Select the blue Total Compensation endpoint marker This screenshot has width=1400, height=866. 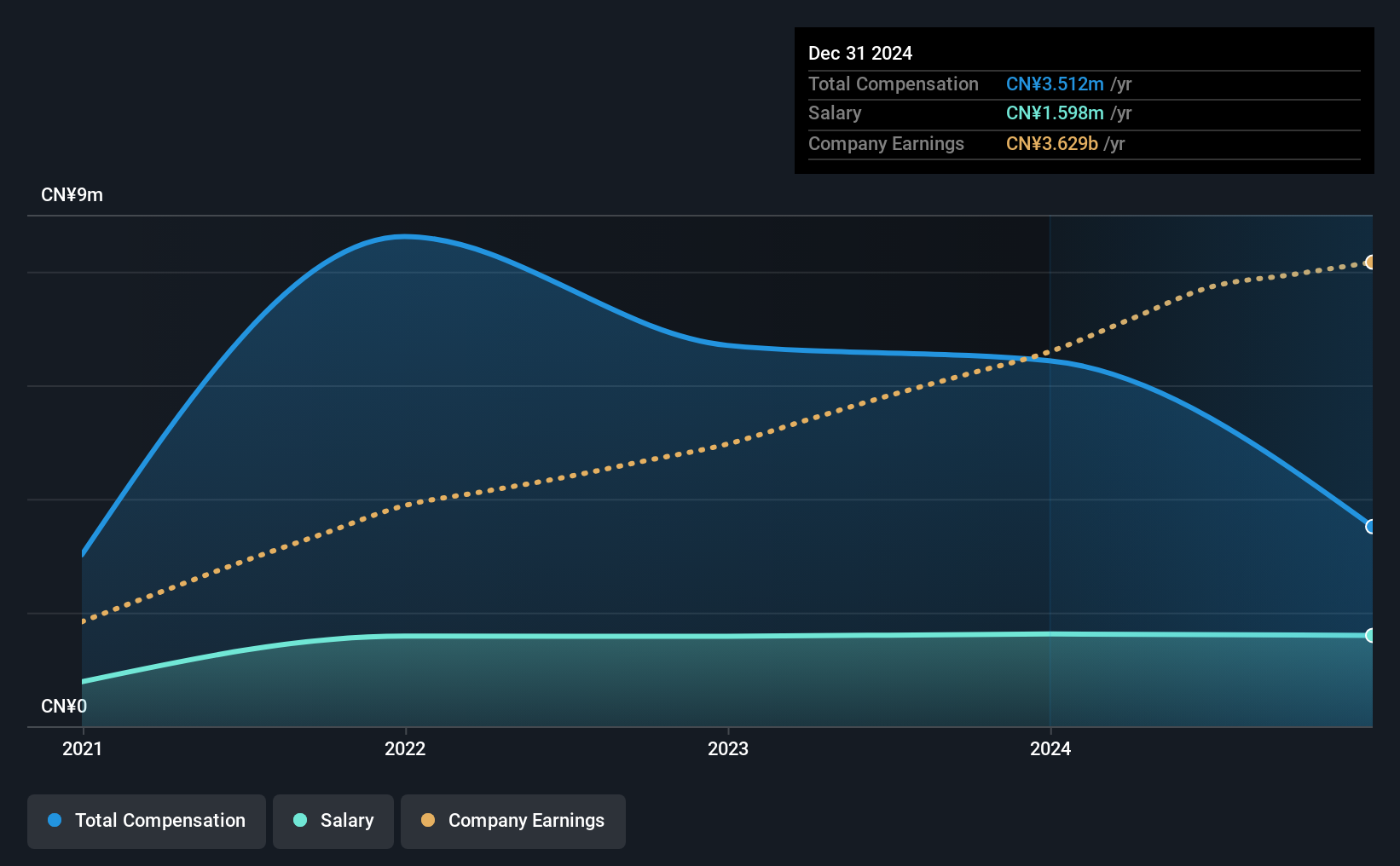pyautogui.click(x=1370, y=527)
